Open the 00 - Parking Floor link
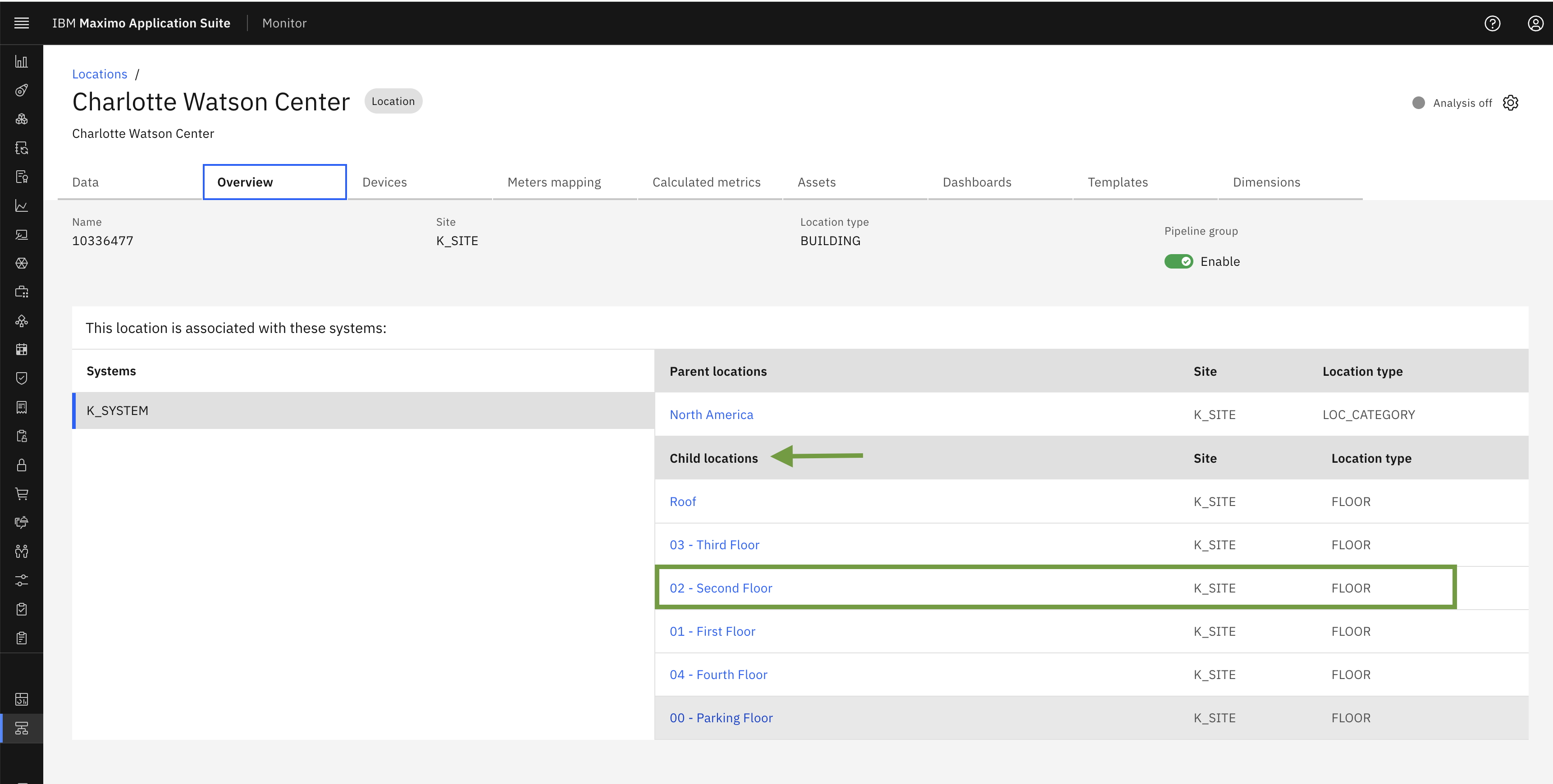Image resolution: width=1553 pixels, height=784 pixels. [721, 718]
